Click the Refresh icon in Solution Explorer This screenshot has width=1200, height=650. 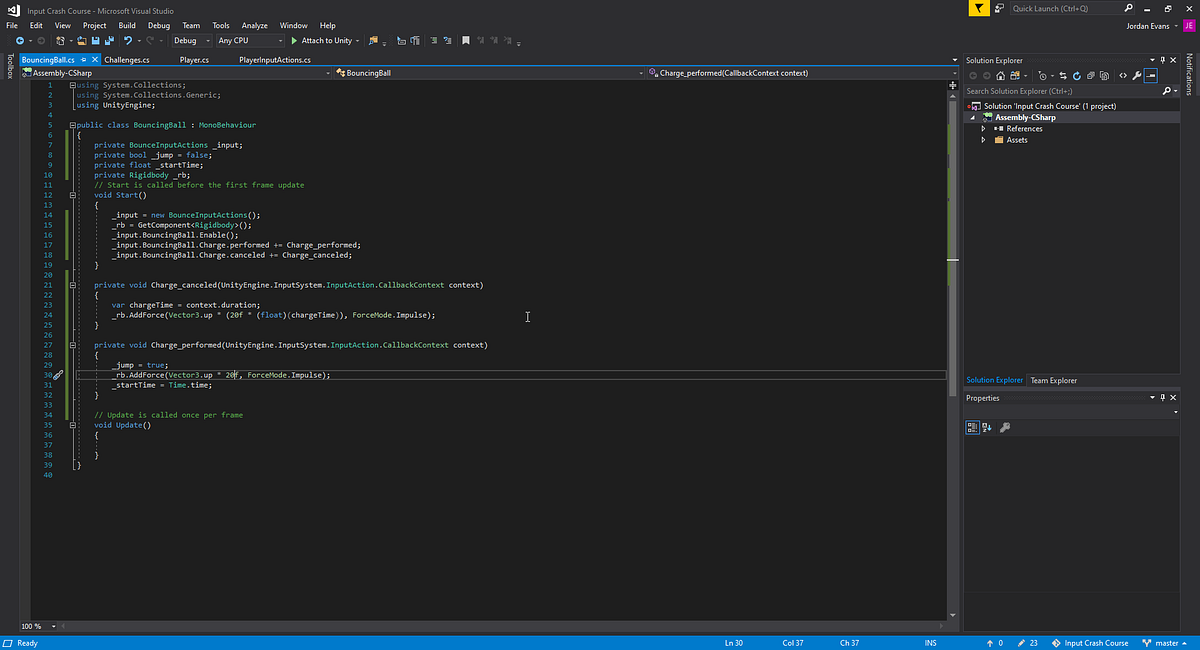coord(1077,76)
